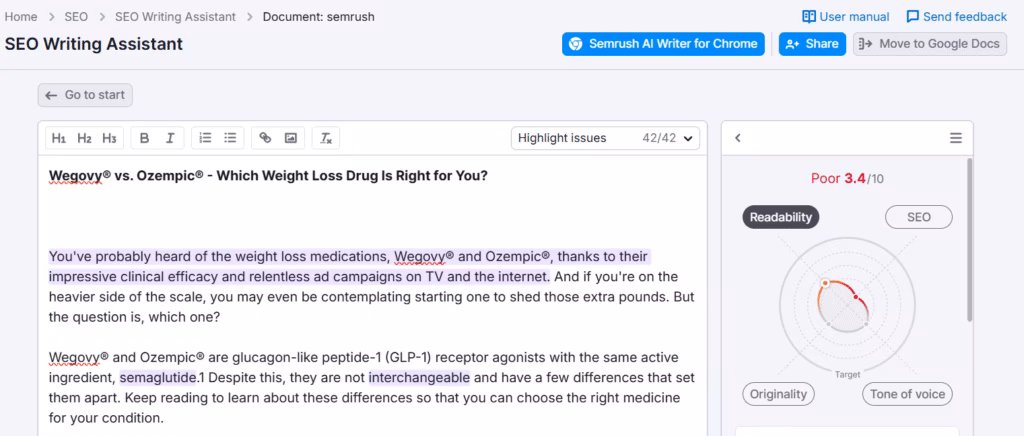Apply Heading 2 formatting

tap(84, 138)
